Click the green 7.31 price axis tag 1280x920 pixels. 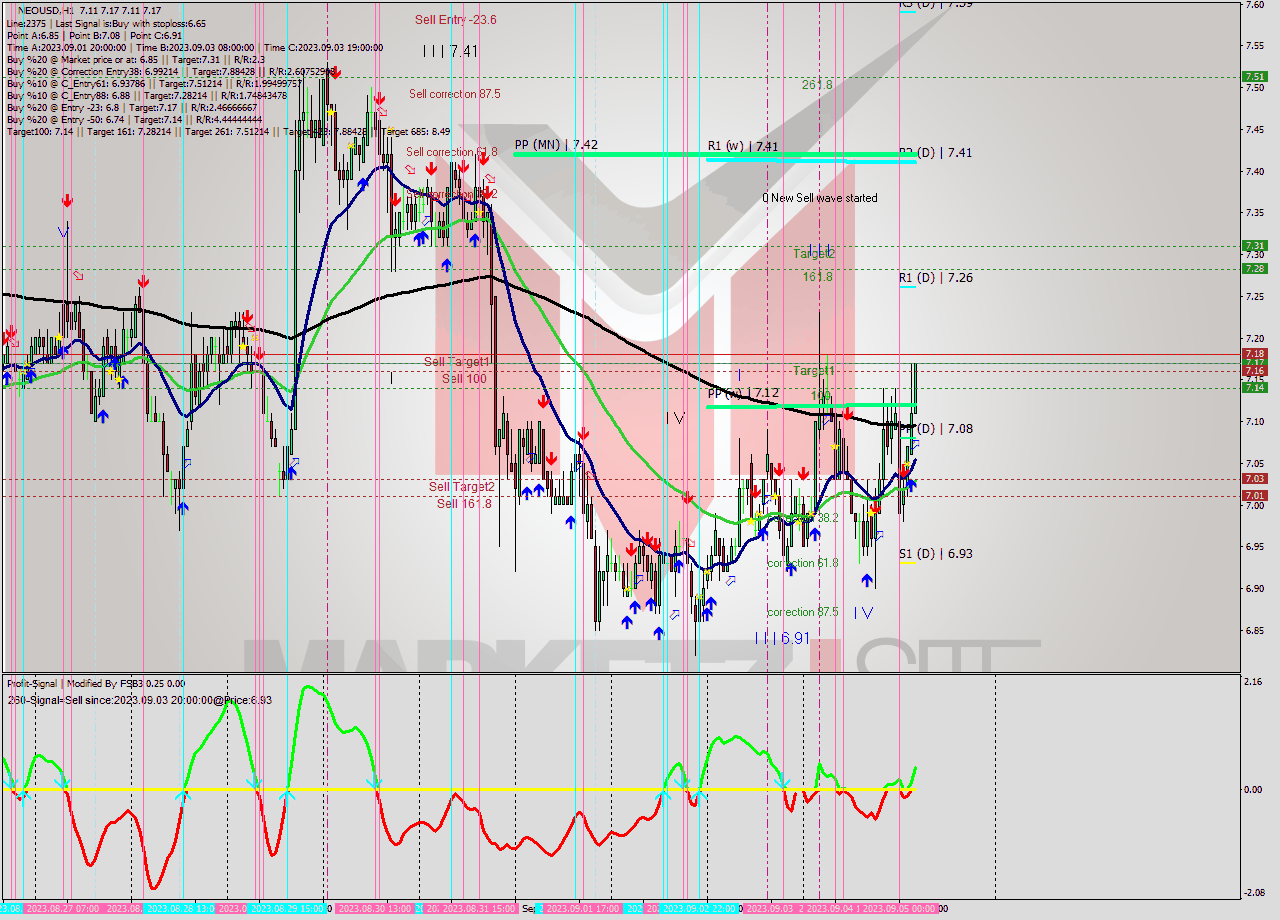[1254, 245]
